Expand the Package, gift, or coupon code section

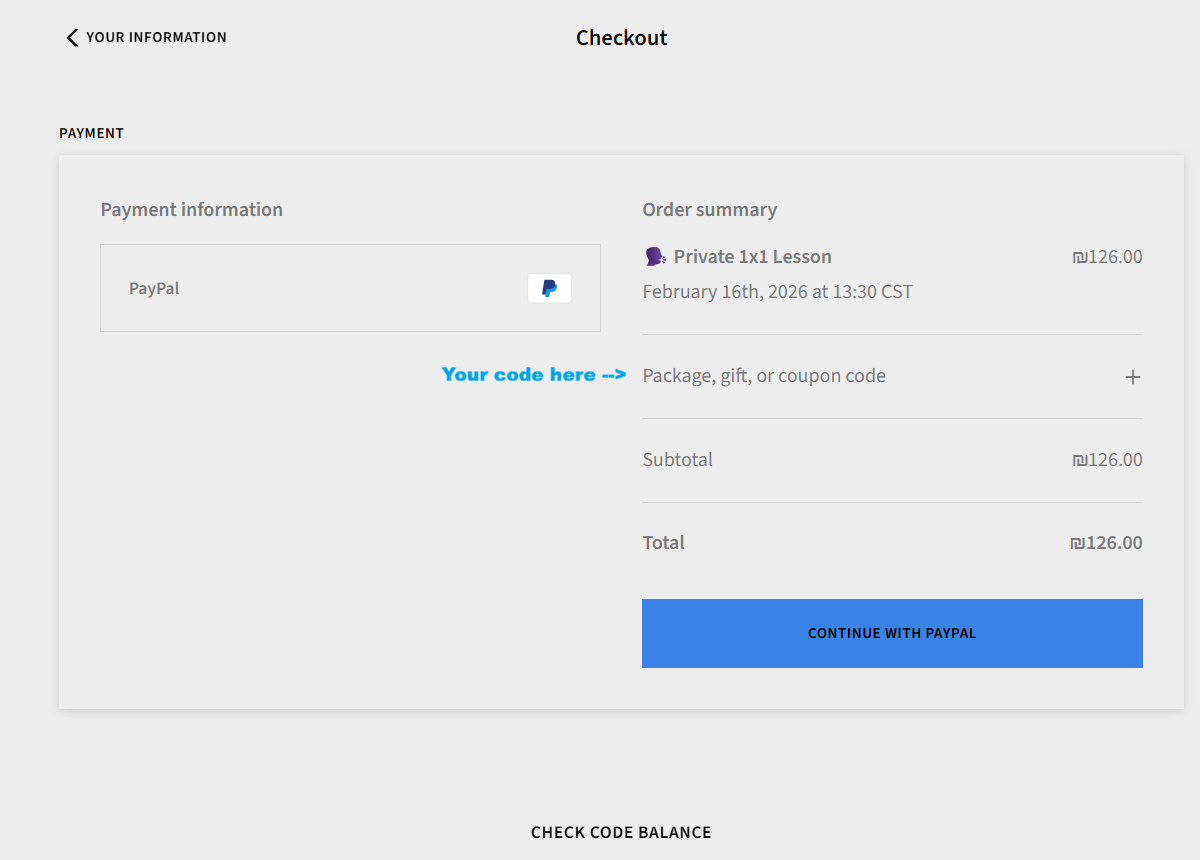(764, 375)
